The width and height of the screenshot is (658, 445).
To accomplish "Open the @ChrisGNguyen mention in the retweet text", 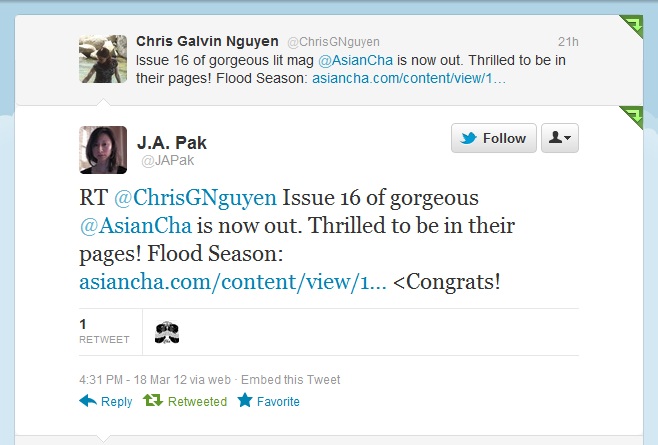I will (x=195, y=198).
